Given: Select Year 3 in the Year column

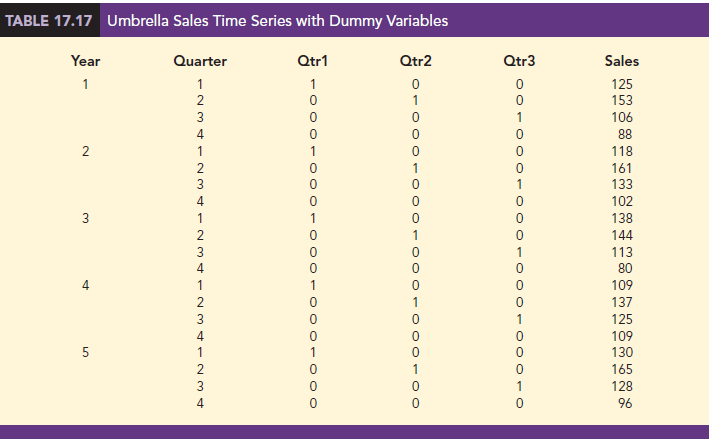Looking at the screenshot, I should click(85, 218).
